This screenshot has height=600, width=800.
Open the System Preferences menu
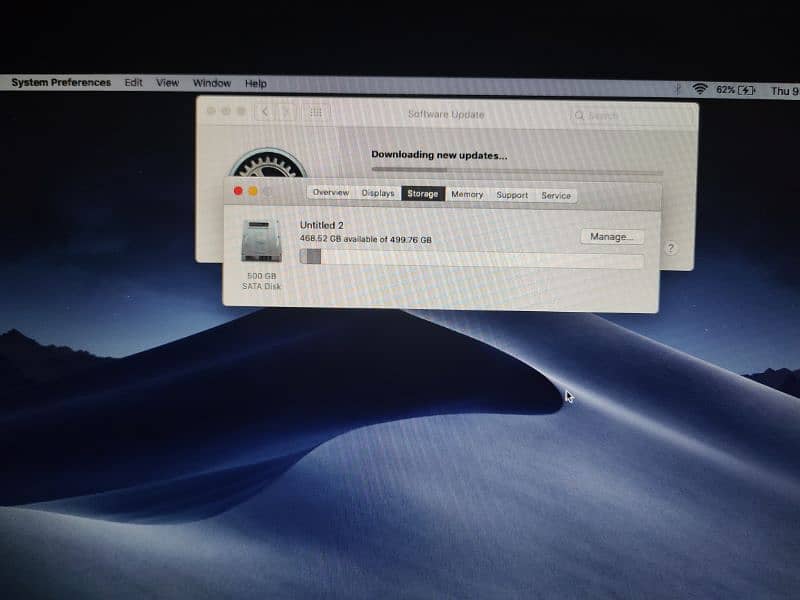click(x=61, y=83)
